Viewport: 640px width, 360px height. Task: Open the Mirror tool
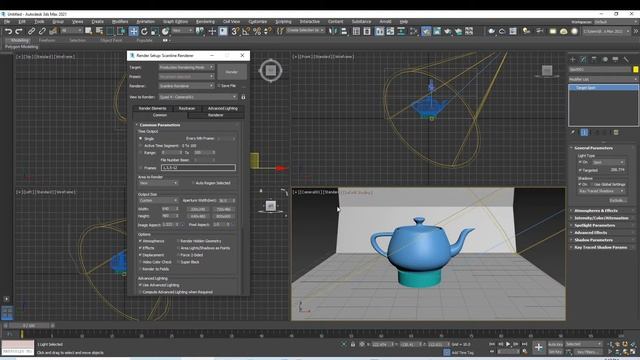(333, 31)
